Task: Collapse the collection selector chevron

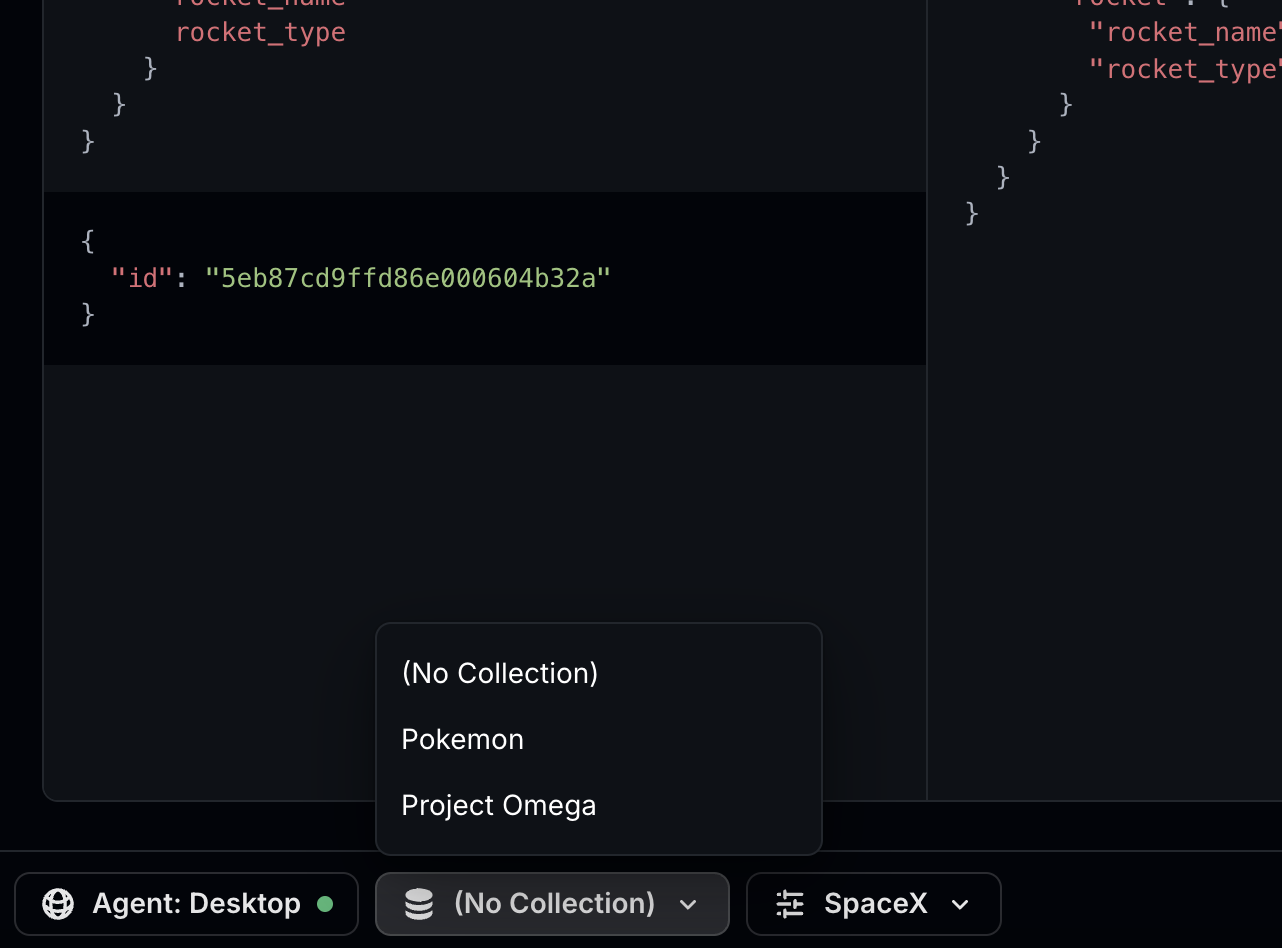Action: click(x=688, y=905)
